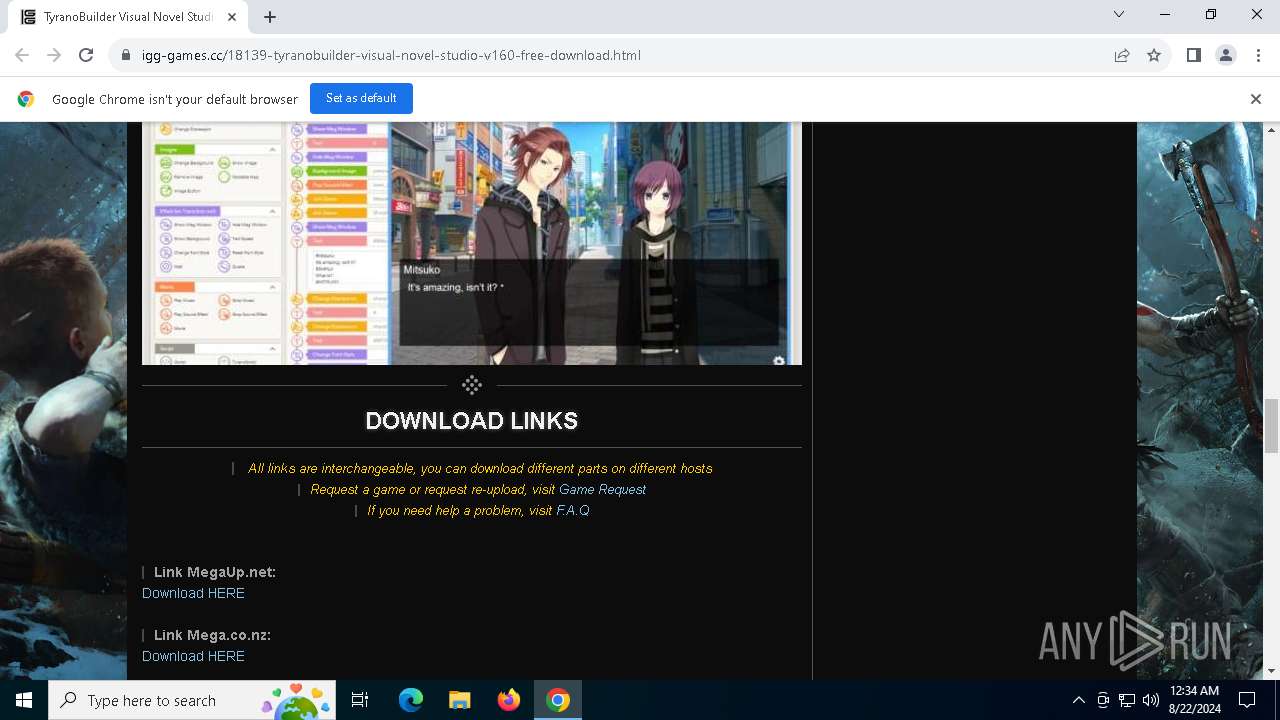Reload the current page
1280x720 pixels.
86,55
